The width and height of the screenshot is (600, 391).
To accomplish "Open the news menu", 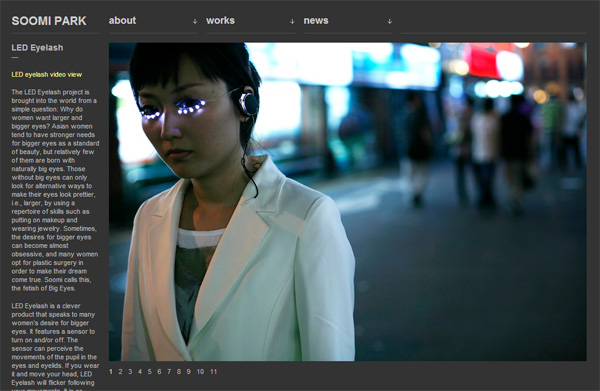I will pos(316,21).
